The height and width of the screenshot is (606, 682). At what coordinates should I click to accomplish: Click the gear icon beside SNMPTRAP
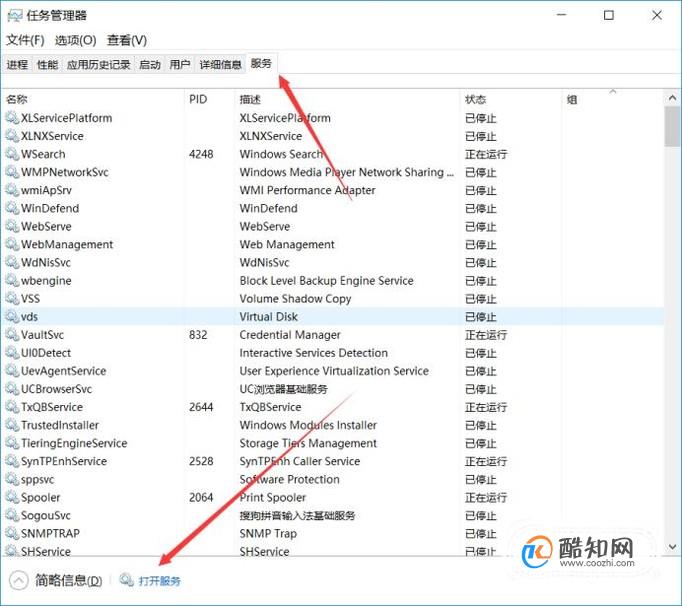[12, 533]
